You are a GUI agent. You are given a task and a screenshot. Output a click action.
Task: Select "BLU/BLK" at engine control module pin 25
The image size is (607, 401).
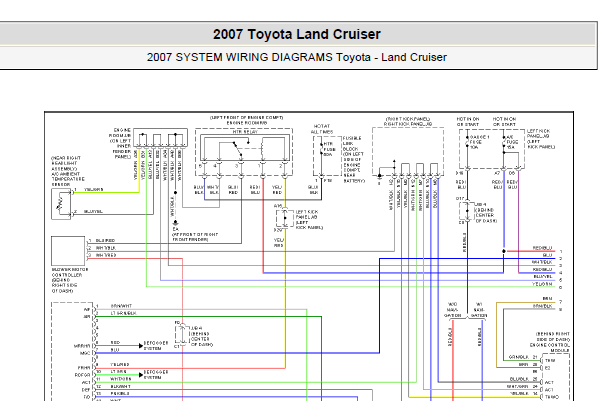coord(520,379)
